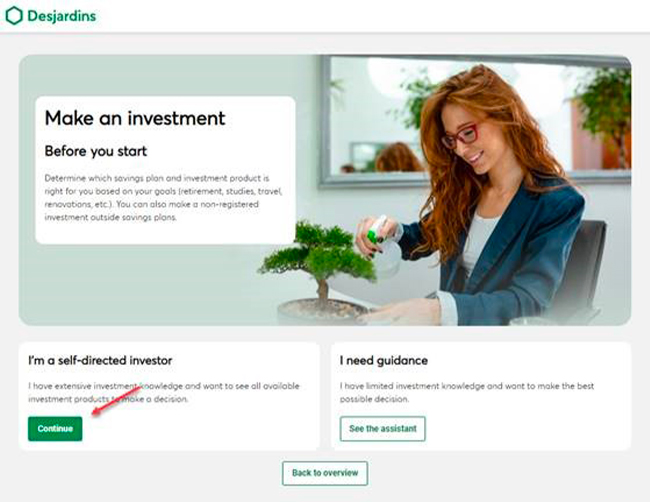Click the wall mirror in banner photo
This screenshot has width=650, height=502.
click(473, 122)
